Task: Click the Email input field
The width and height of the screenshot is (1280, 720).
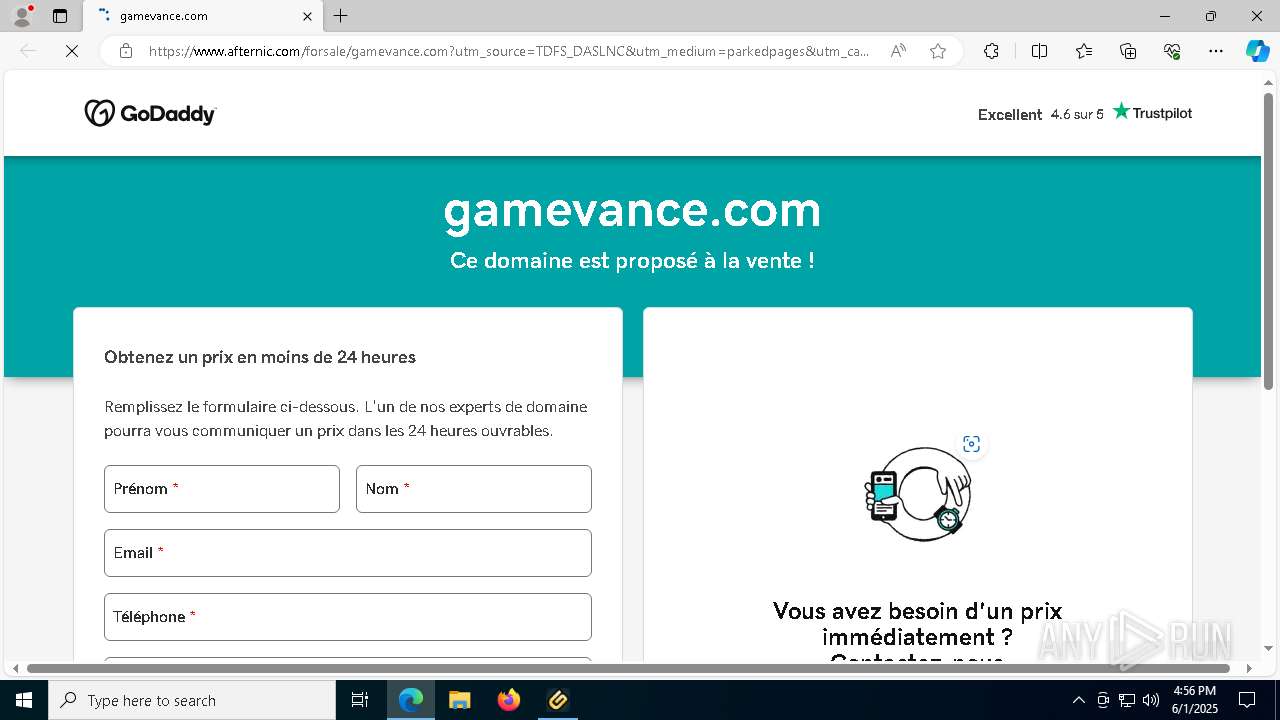Action: coord(348,553)
